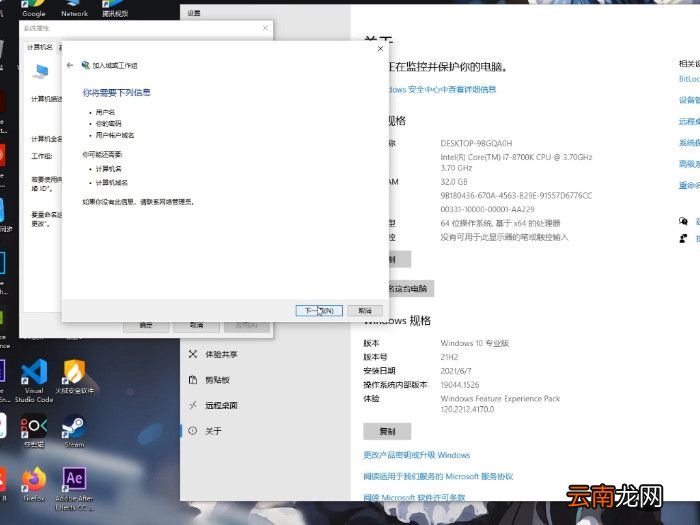The width and height of the screenshot is (700, 525).
Task: Open Change product key or upgrade Windows link
Action: [x=417, y=455]
